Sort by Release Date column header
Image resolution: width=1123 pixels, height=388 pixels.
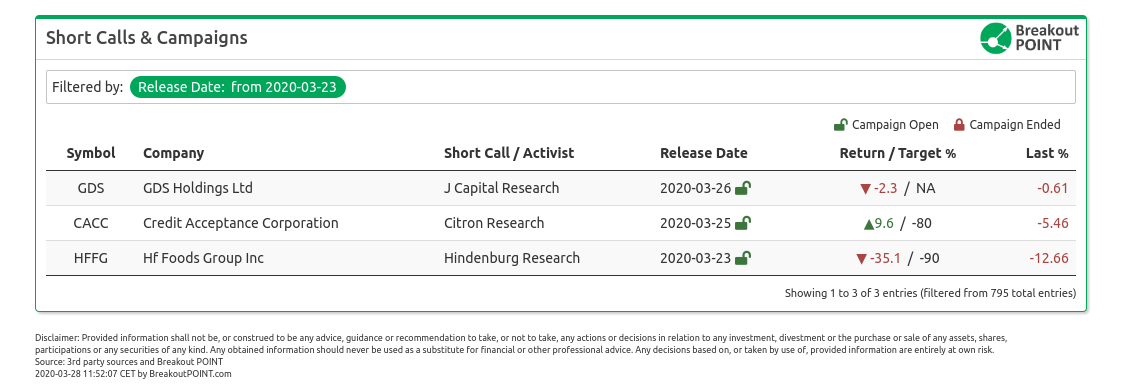click(703, 153)
